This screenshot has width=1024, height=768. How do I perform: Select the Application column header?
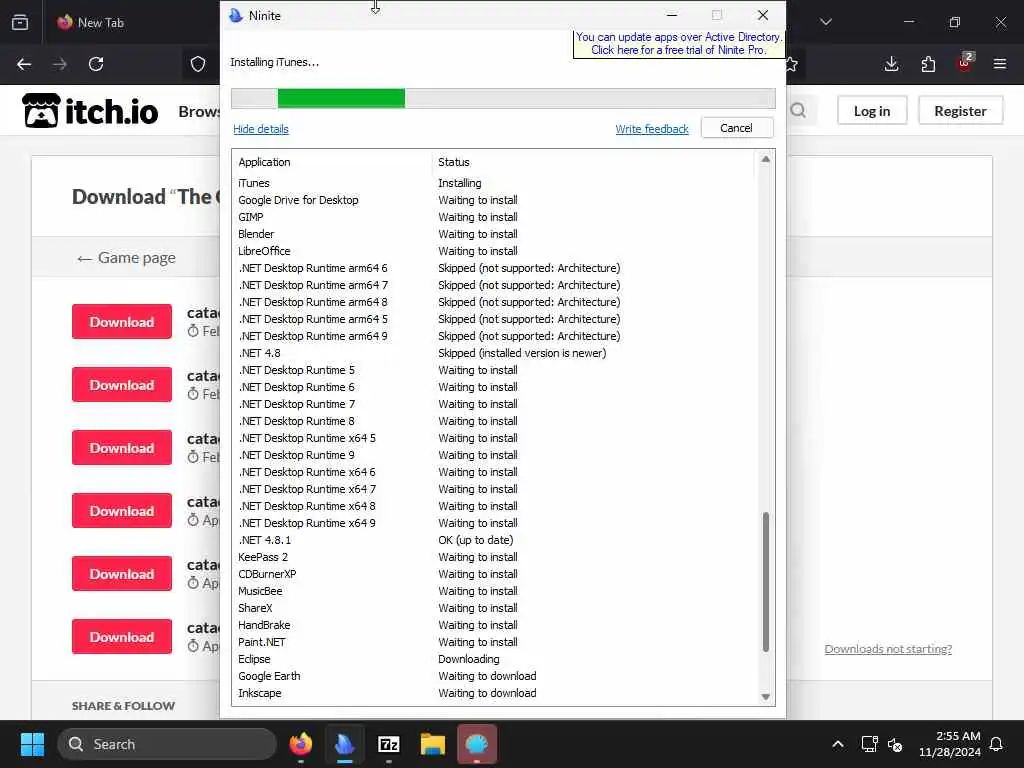coord(264,162)
